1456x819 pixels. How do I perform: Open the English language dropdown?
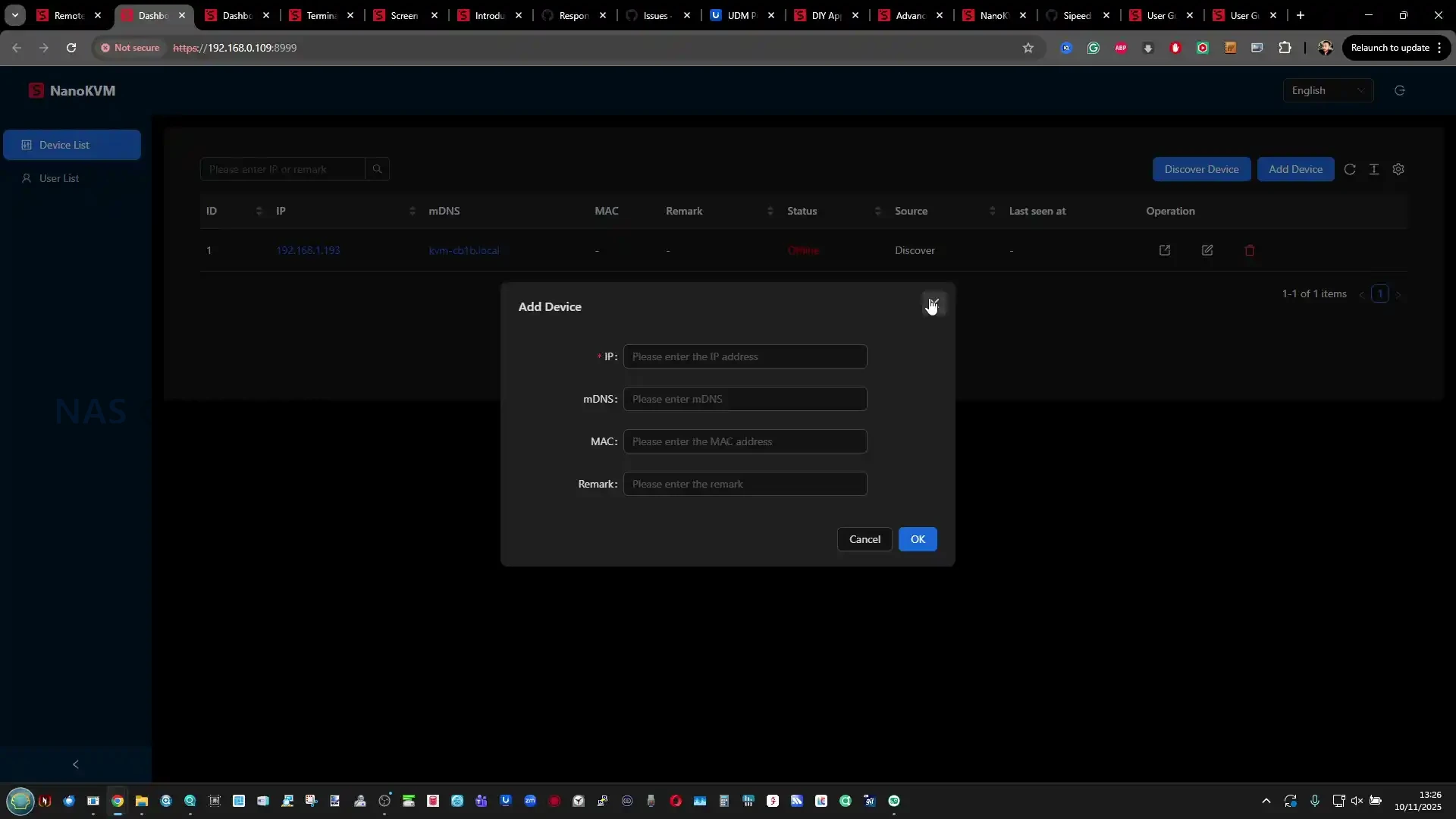(x=1327, y=90)
